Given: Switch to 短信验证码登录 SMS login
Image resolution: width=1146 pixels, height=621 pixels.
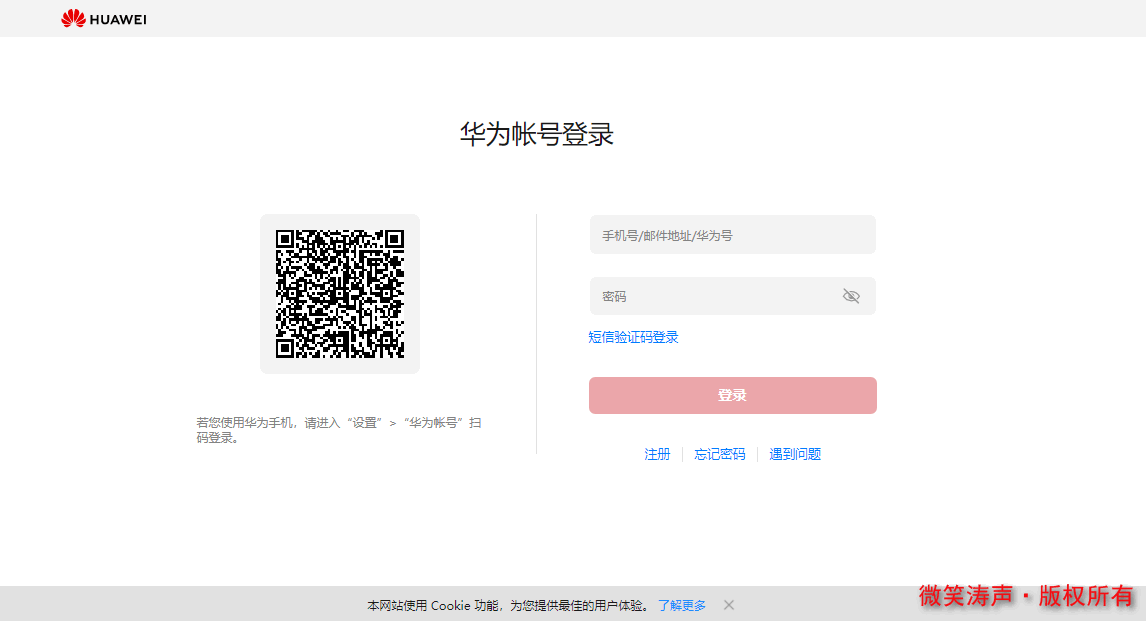Looking at the screenshot, I should tap(634, 337).
